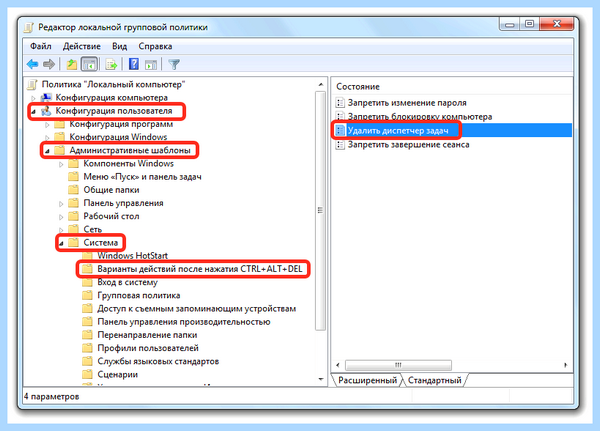Collapse the Система node

pyautogui.click(x=61, y=243)
